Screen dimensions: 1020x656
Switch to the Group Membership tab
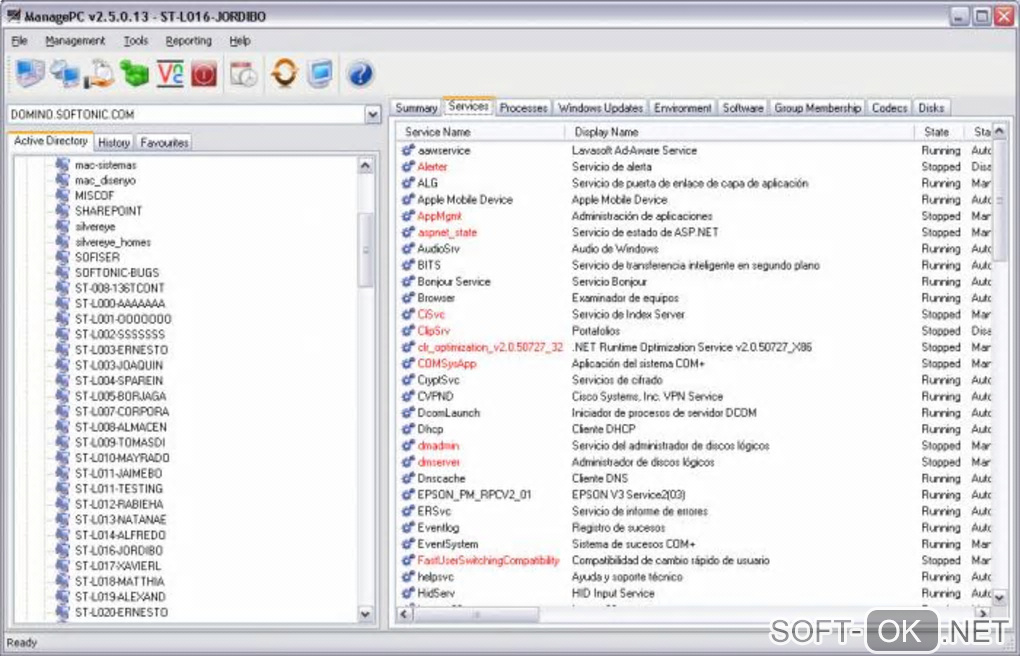point(818,108)
